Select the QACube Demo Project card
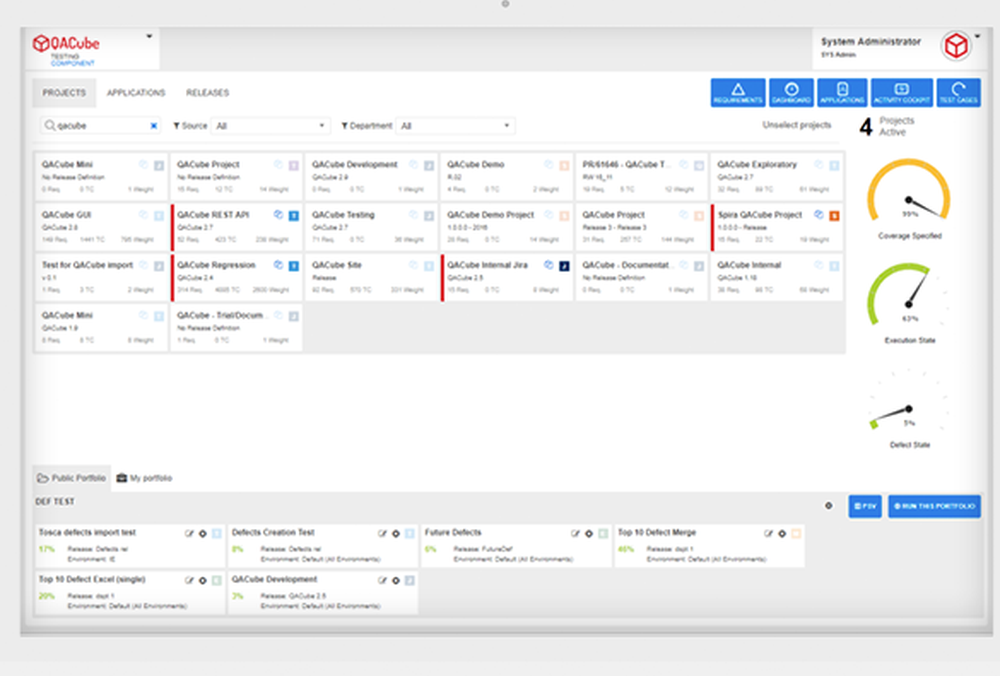1000x676 pixels. point(506,227)
